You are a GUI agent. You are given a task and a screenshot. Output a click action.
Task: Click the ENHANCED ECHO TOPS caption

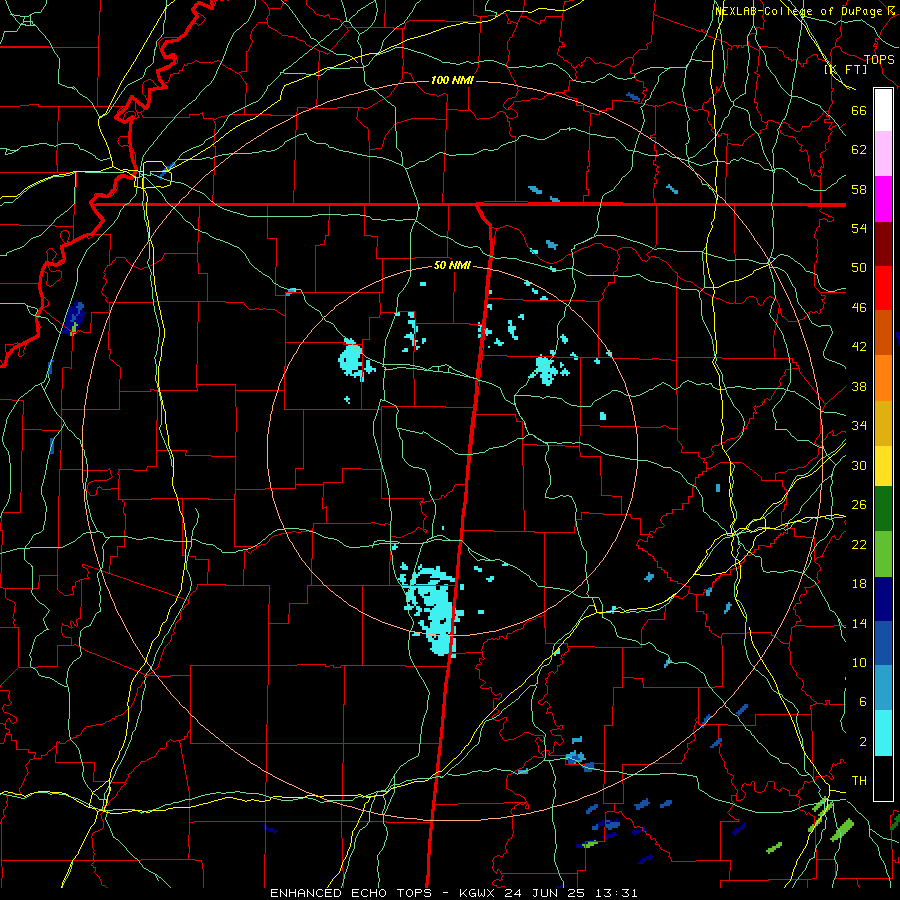(x=351, y=893)
